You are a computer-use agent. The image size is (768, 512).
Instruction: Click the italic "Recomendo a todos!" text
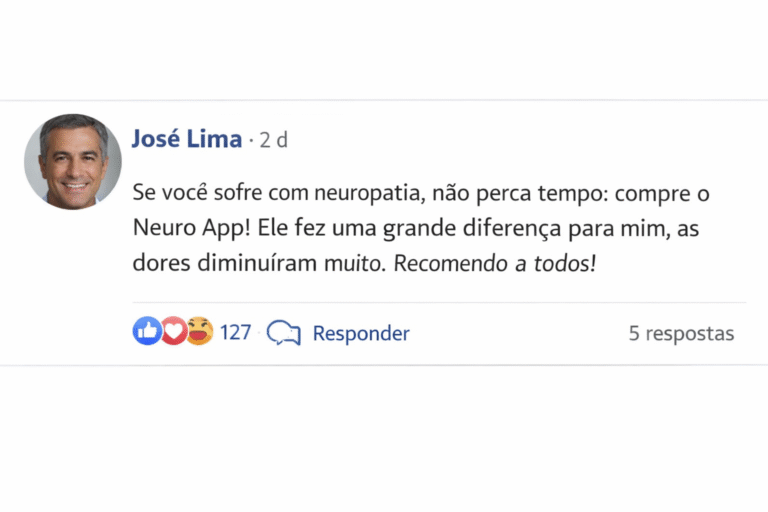[494, 265]
